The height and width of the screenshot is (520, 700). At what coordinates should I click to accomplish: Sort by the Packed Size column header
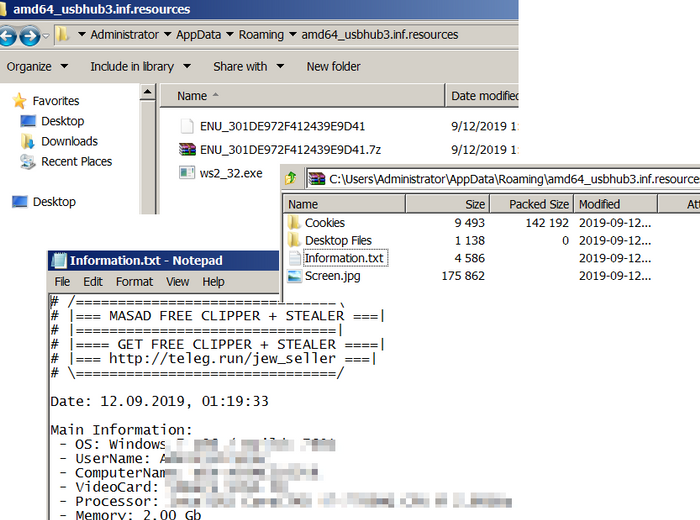tap(540, 204)
